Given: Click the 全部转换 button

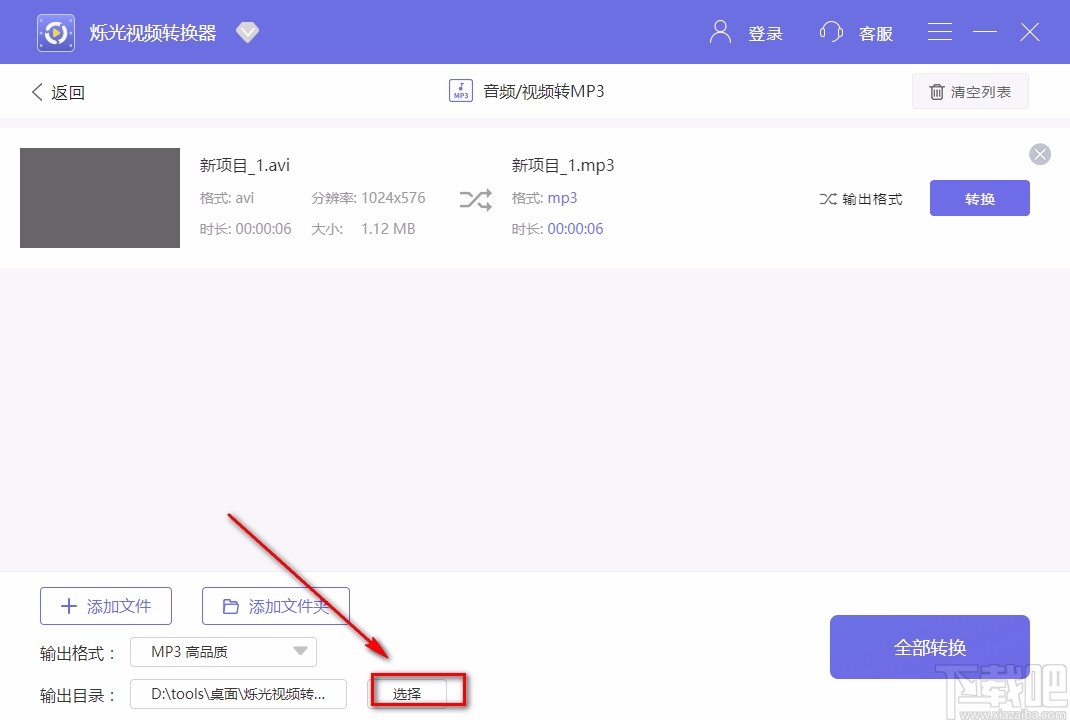Looking at the screenshot, I should (928, 646).
